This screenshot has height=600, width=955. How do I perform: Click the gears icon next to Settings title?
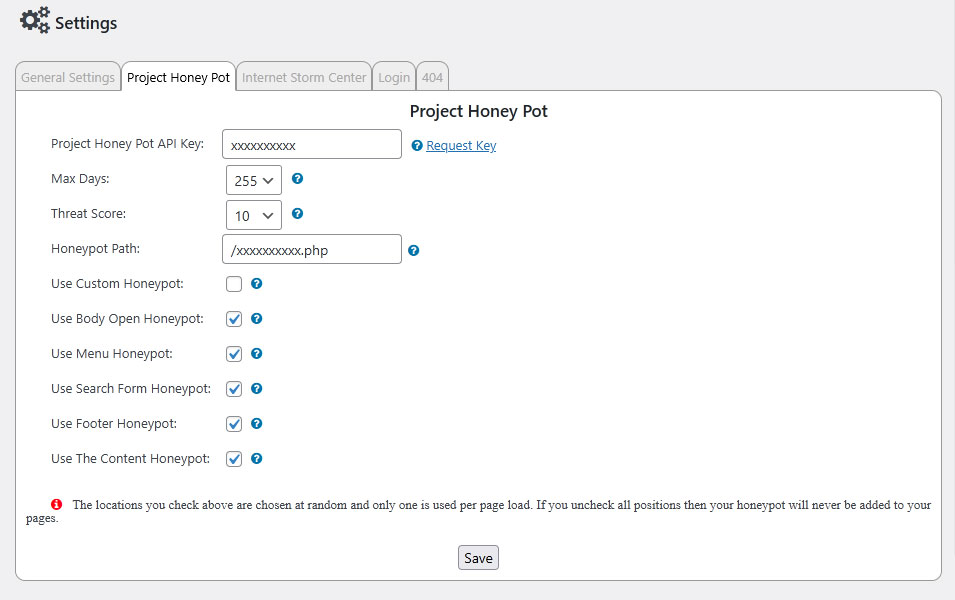pyautogui.click(x=33, y=19)
